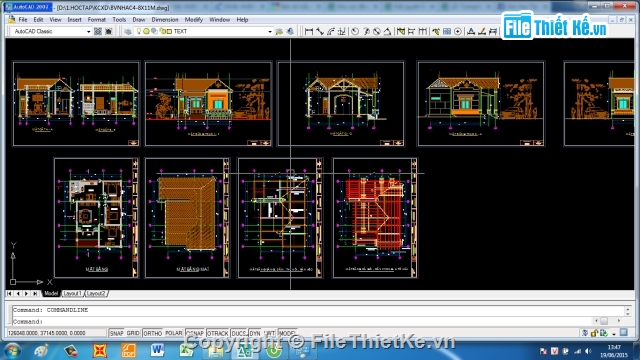This screenshot has height=360, width=640.
Task: Click the command window vertical scrollbar
Action: 628,311
